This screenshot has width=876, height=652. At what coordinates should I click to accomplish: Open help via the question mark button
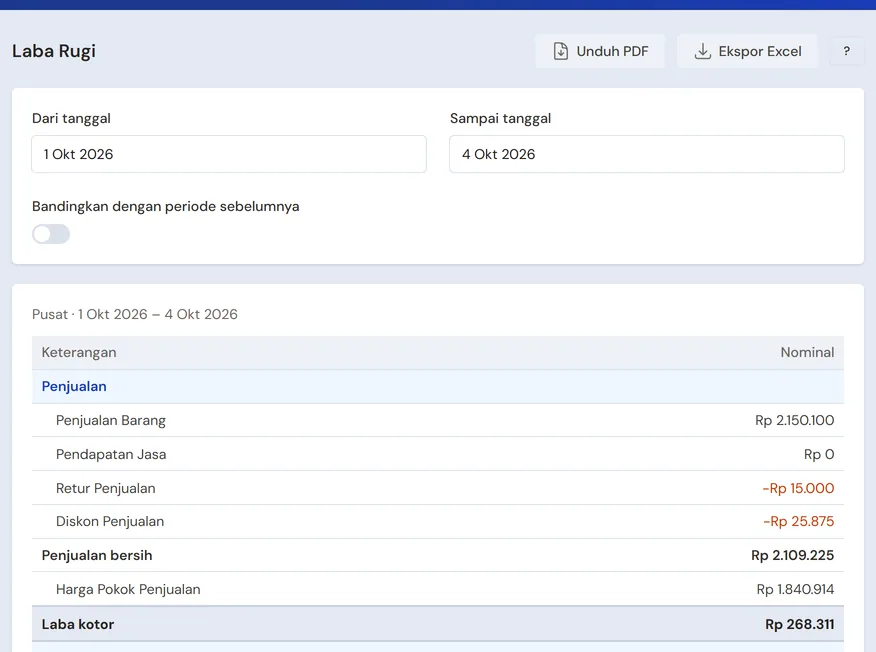pyautogui.click(x=846, y=51)
